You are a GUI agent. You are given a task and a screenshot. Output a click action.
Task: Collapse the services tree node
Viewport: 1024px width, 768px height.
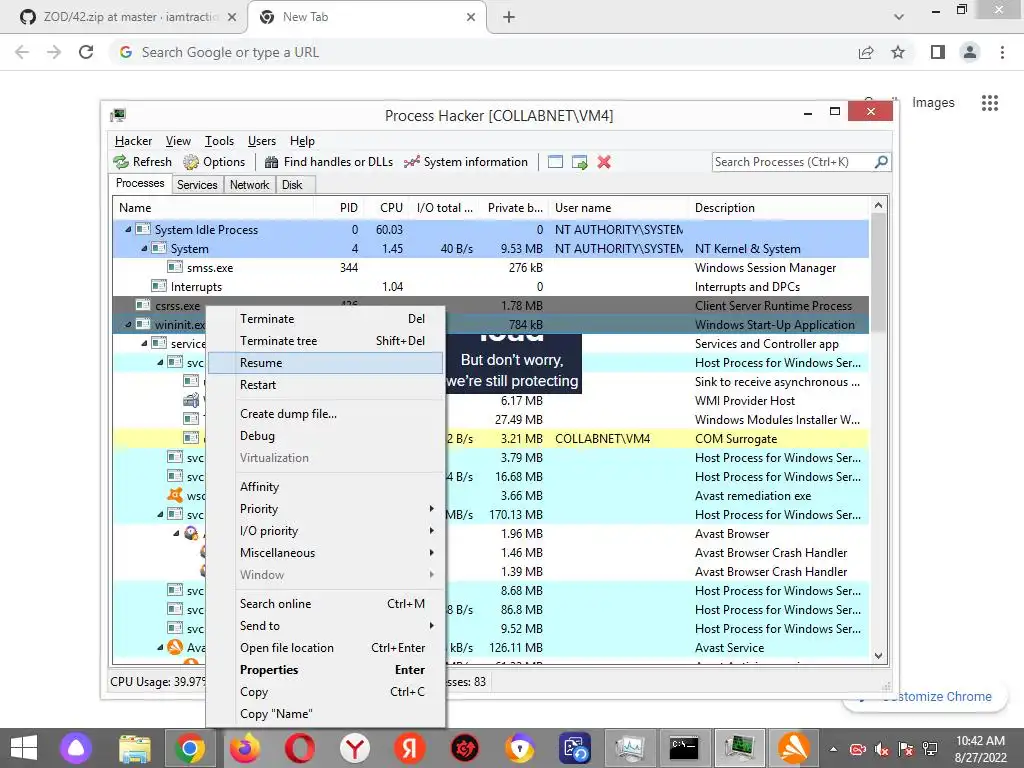pos(144,343)
